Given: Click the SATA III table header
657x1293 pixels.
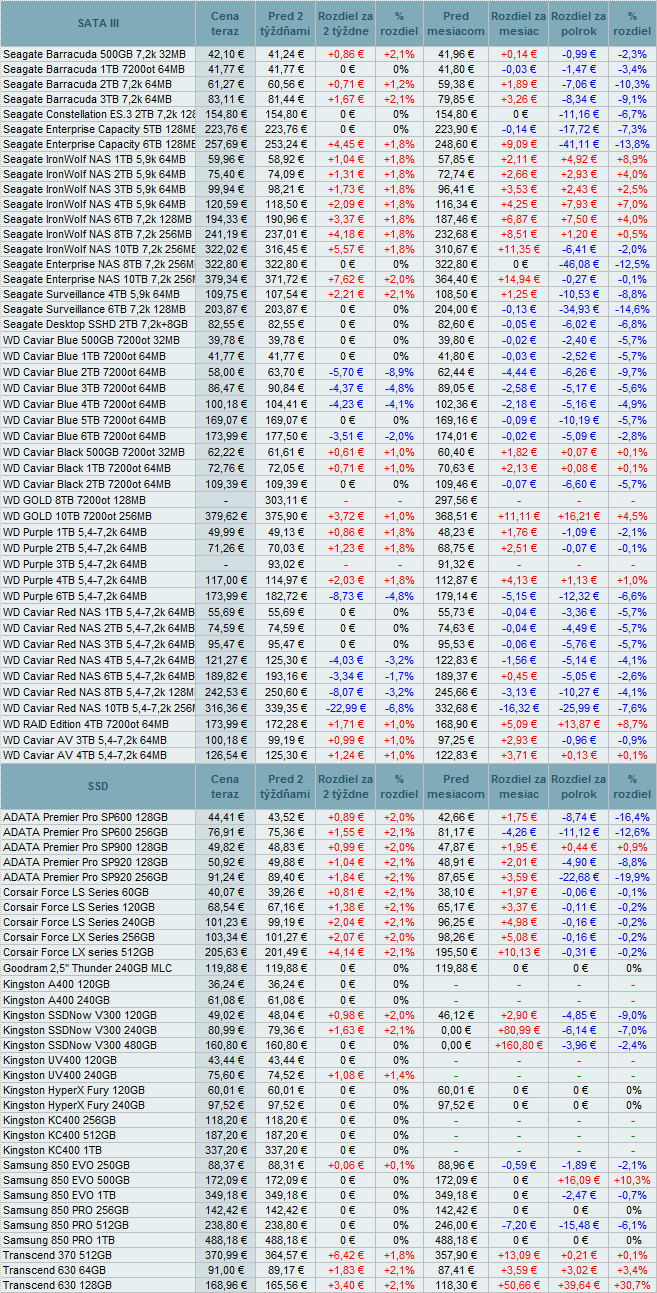Looking at the screenshot, I should pyautogui.click(x=98, y=23).
